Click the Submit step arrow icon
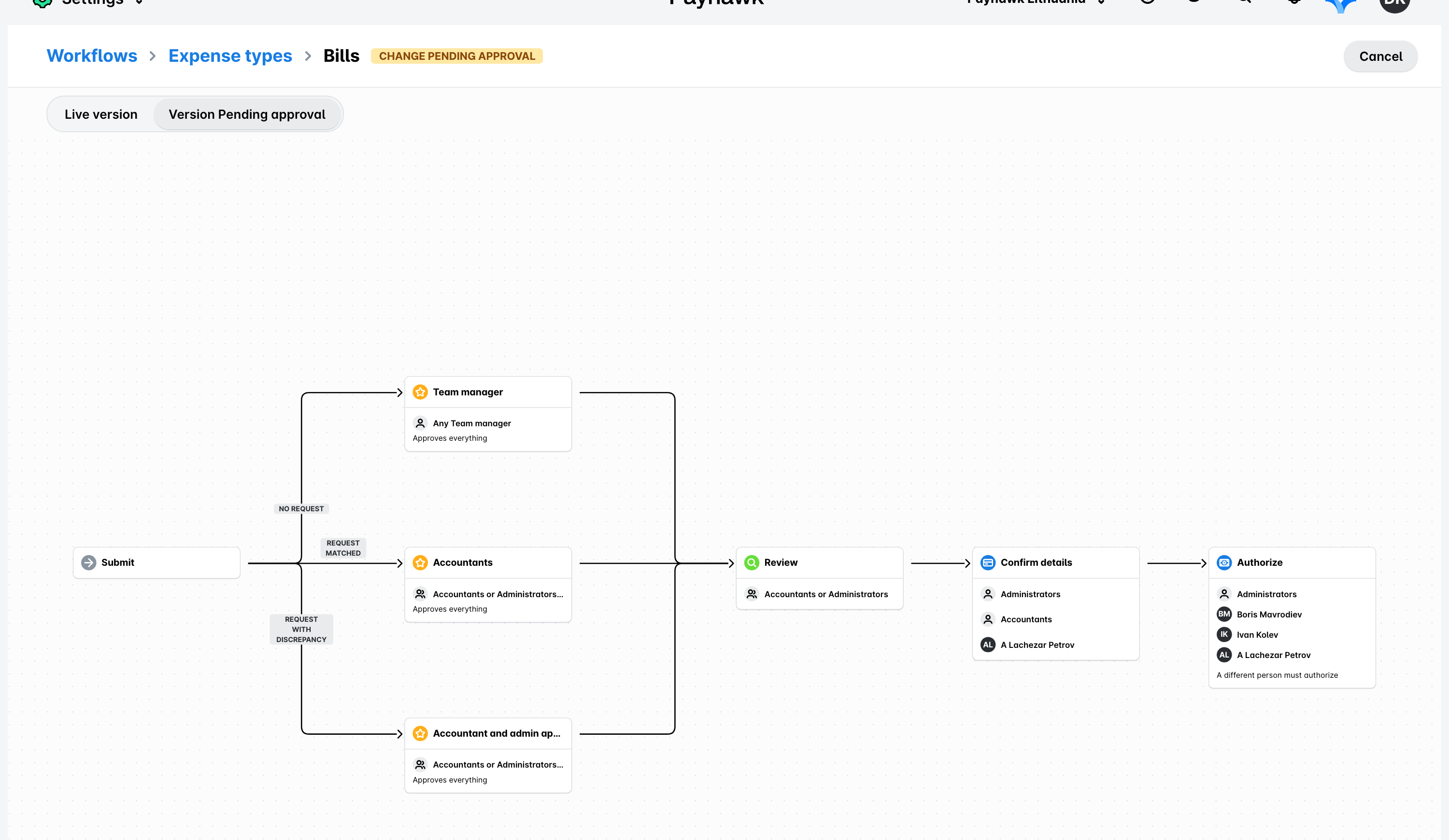Screen dimensions: 1449x840 tap(88, 562)
